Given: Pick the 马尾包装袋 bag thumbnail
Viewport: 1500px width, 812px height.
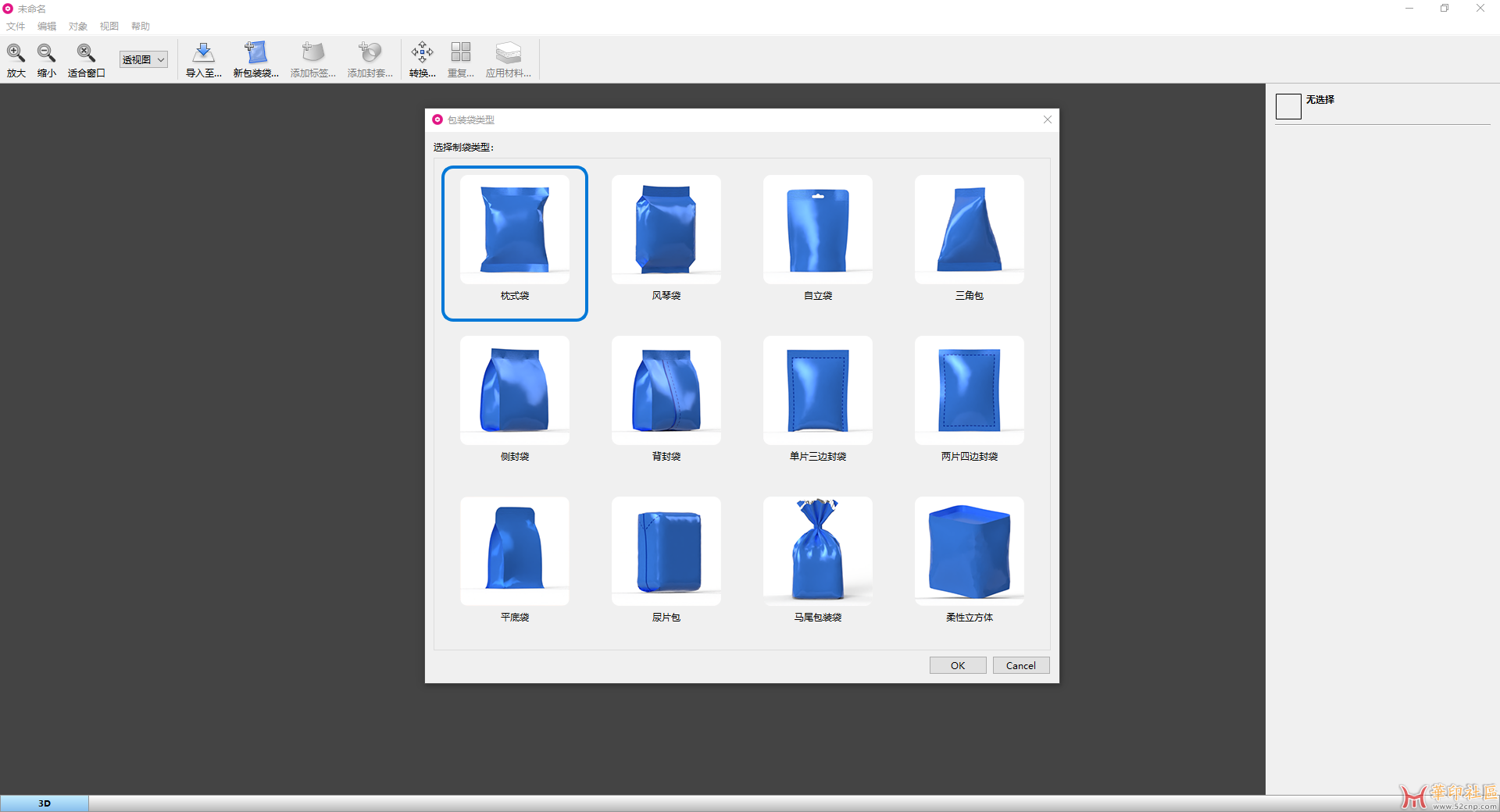Looking at the screenshot, I should click(x=818, y=551).
